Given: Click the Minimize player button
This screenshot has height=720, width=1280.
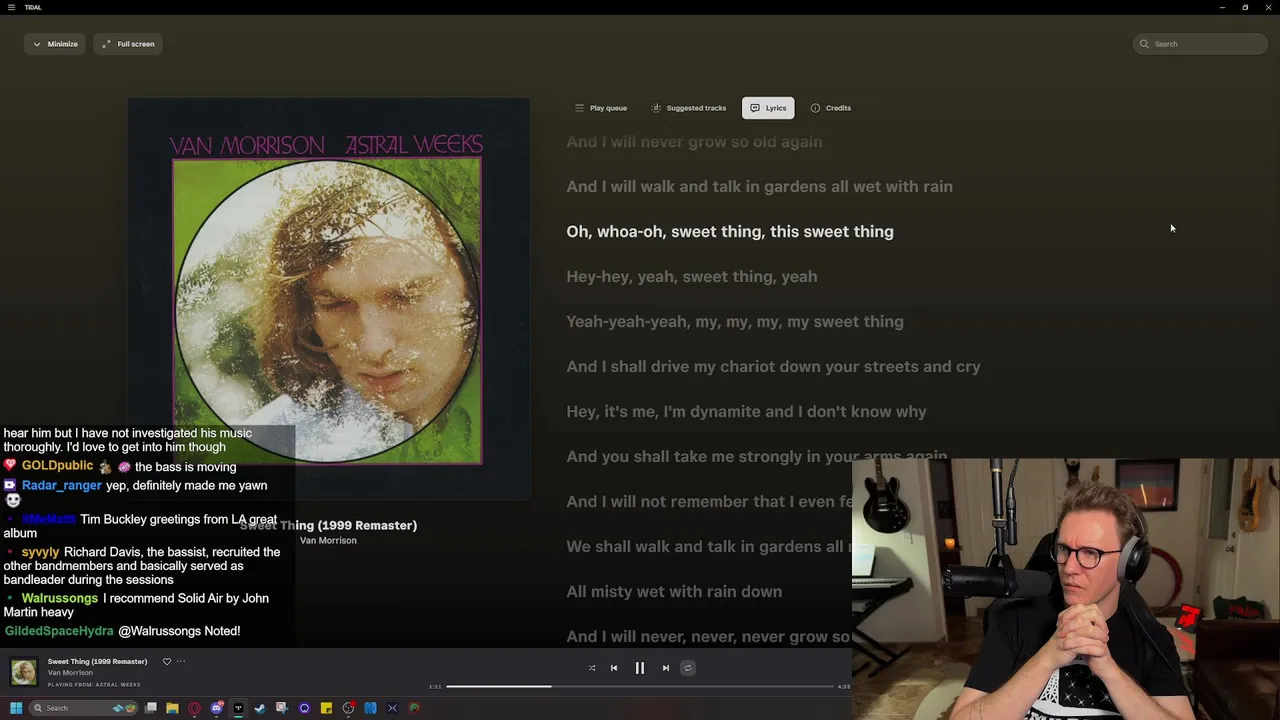Looking at the screenshot, I should (55, 44).
